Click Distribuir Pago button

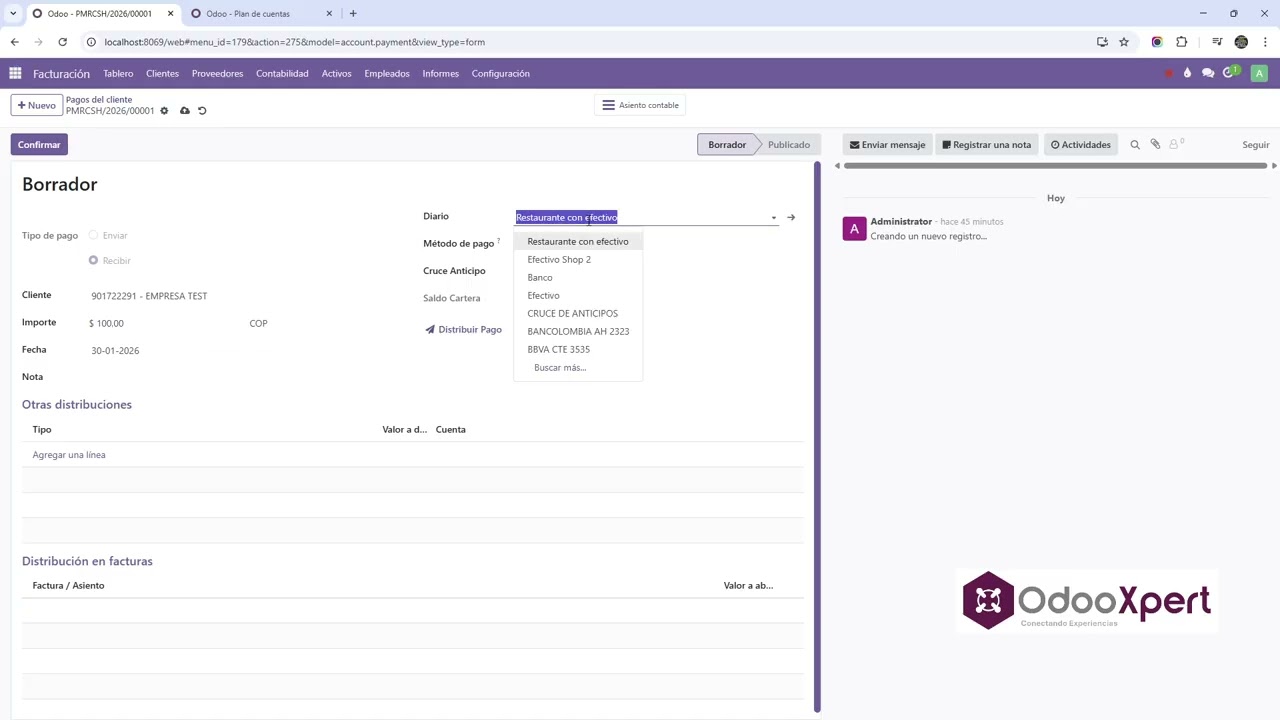[x=463, y=329]
